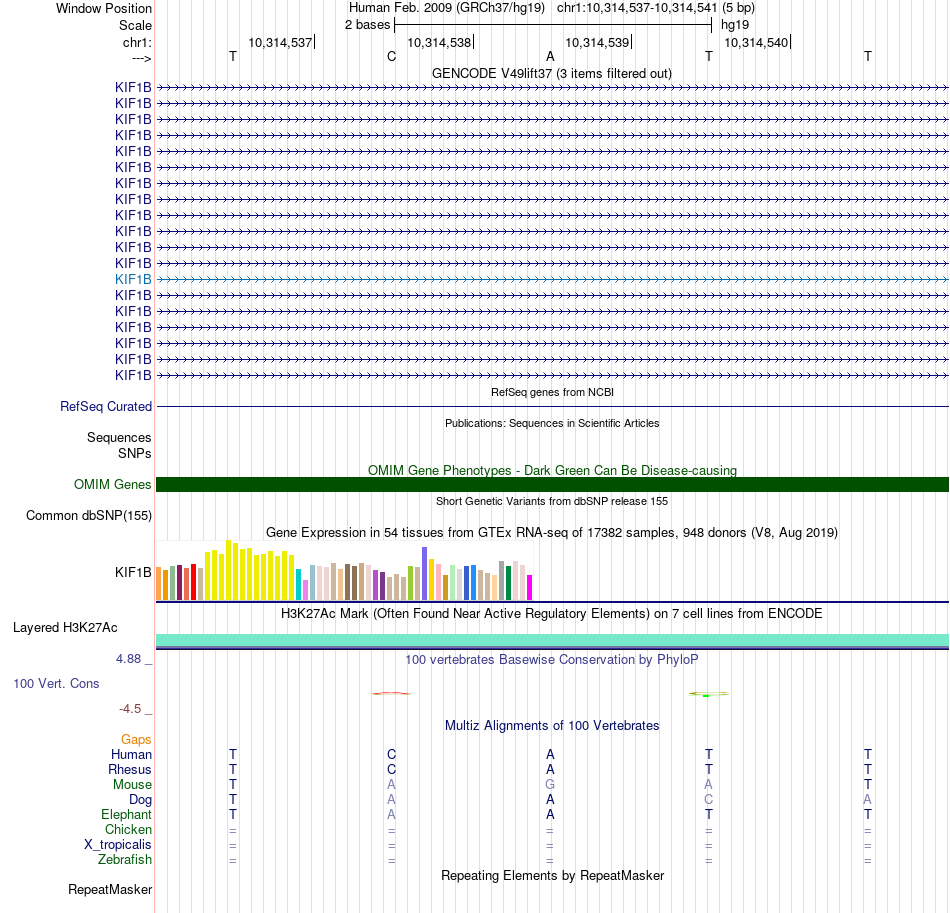
Task: Click the -4.5 PhyloP lower scale value
Action: (x=130, y=709)
